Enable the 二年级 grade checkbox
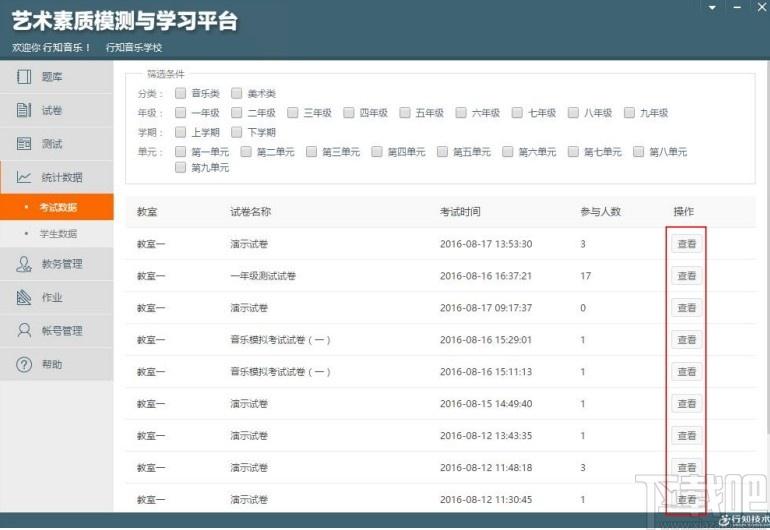 pos(236,112)
